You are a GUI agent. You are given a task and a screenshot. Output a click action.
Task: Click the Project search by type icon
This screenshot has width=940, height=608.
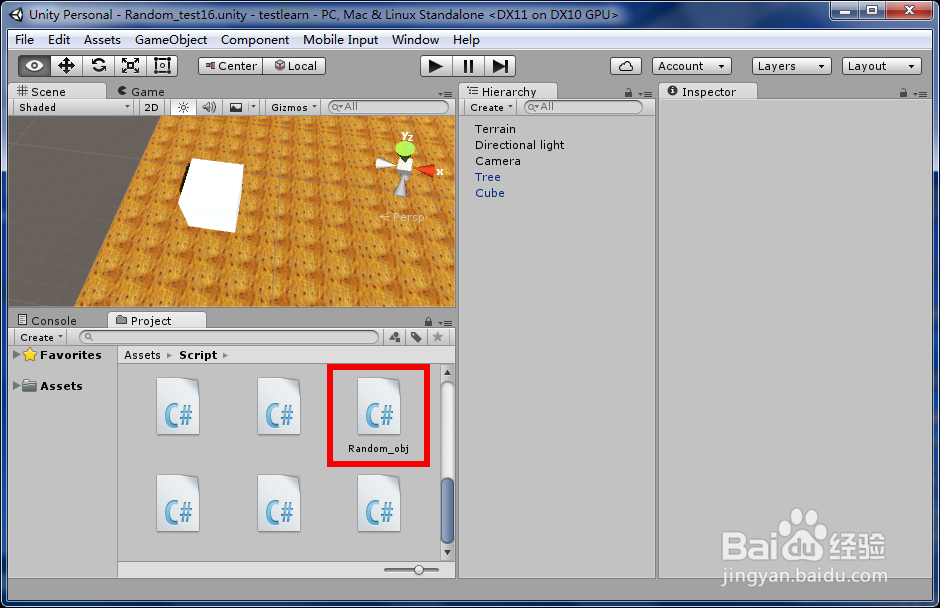pos(394,338)
